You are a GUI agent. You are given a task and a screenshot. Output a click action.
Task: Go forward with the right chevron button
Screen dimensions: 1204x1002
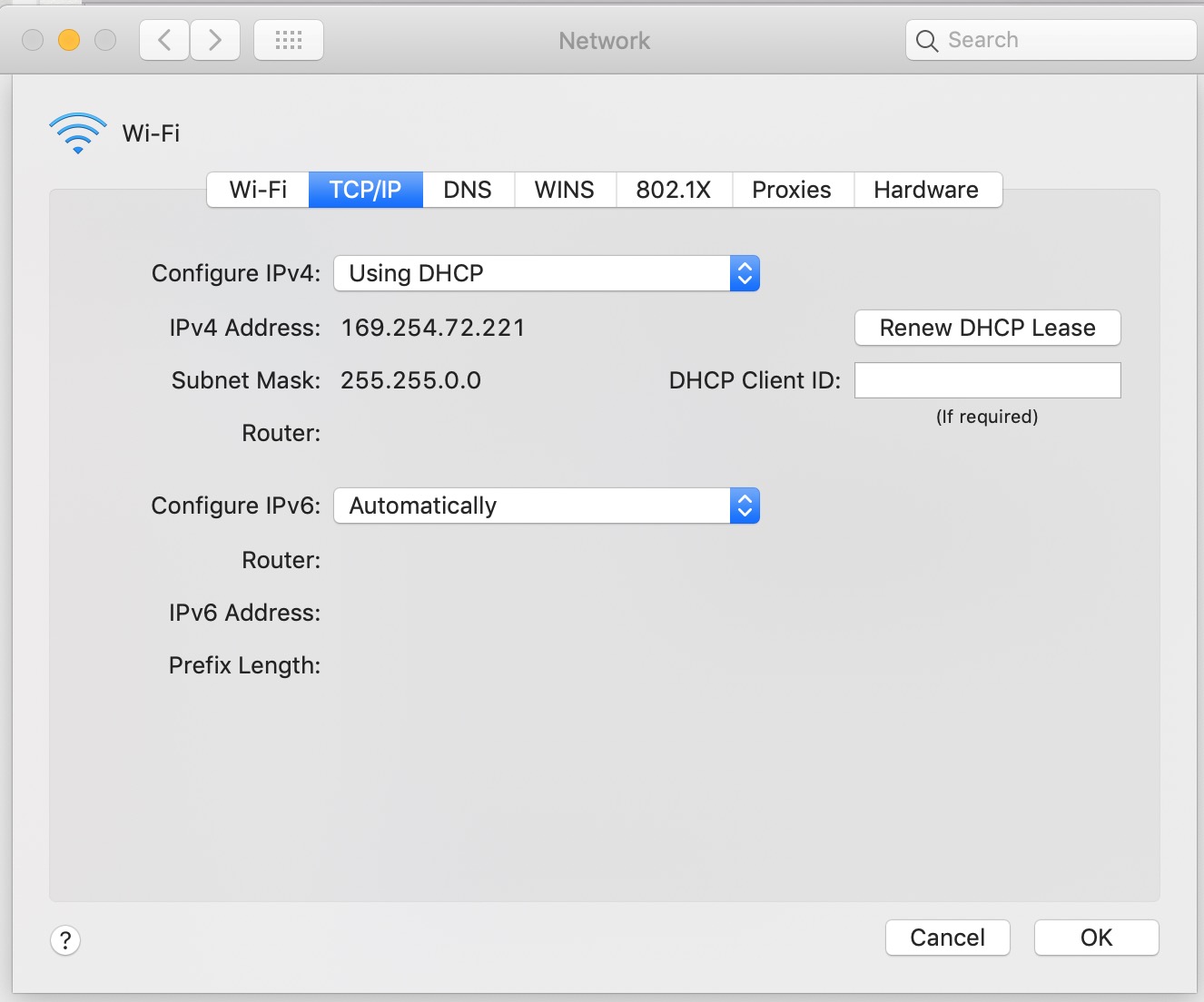[x=215, y=41]
